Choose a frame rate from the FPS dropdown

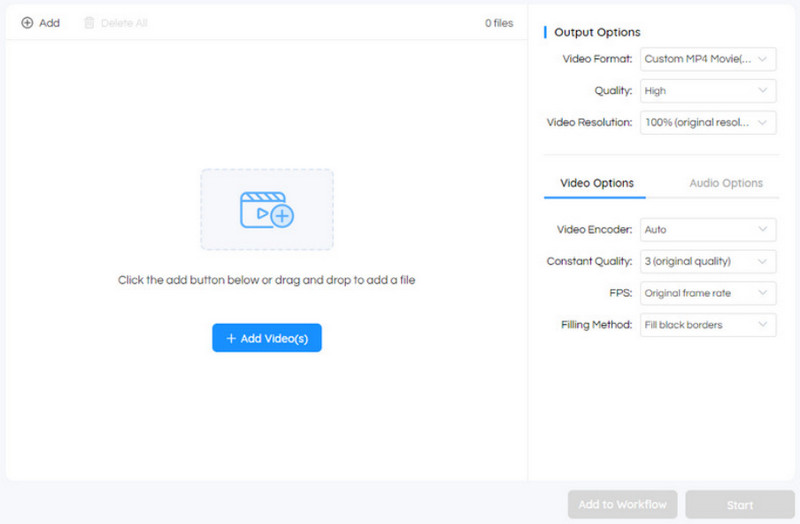[708, 293]
